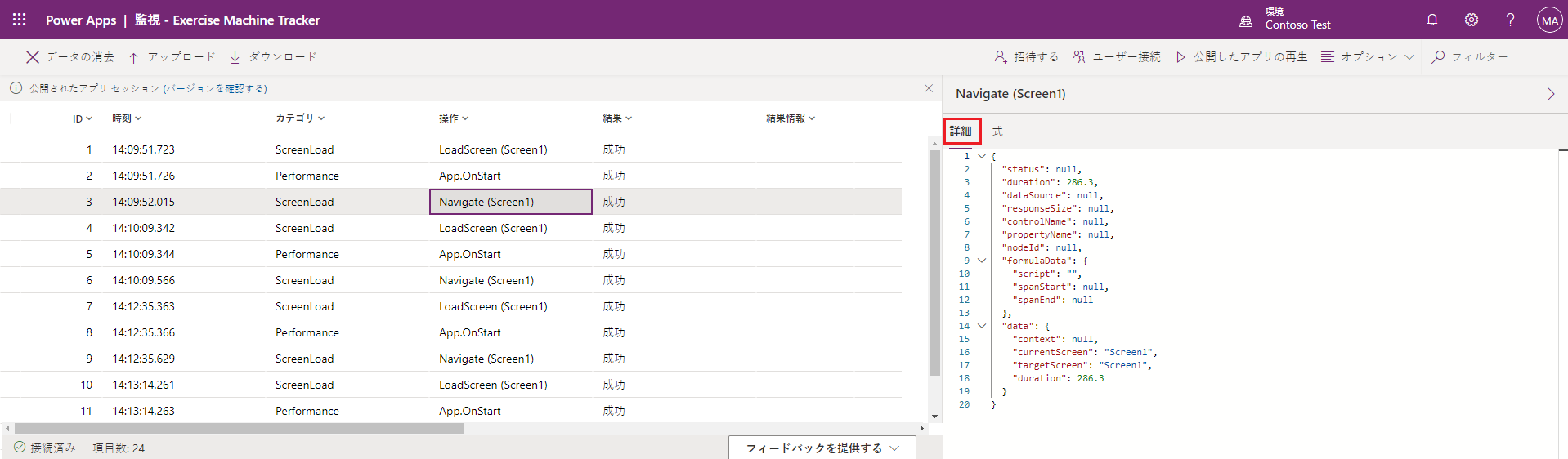This screenshot has width=1568, height=459.
Task: Click the ダウンロード arrow icon
Action: click(235, 57)
